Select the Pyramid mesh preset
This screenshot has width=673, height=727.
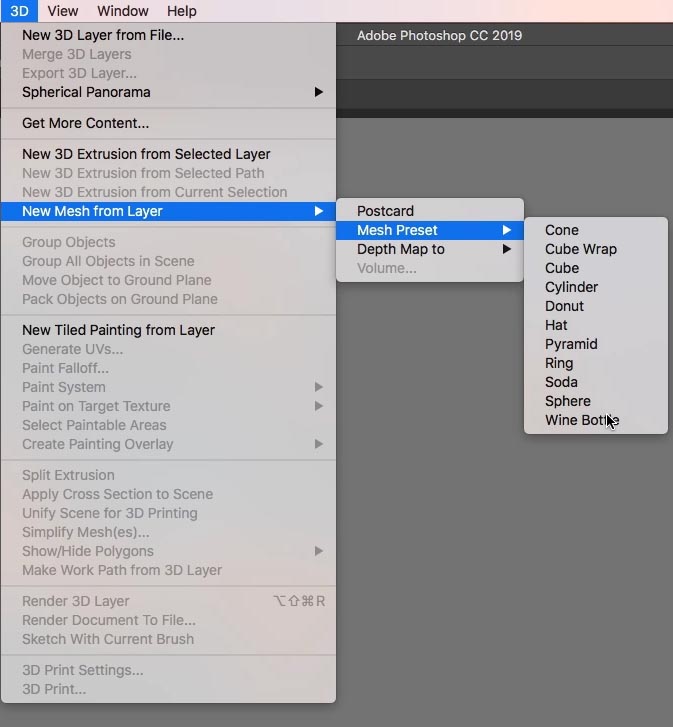(x=596, y=344)
